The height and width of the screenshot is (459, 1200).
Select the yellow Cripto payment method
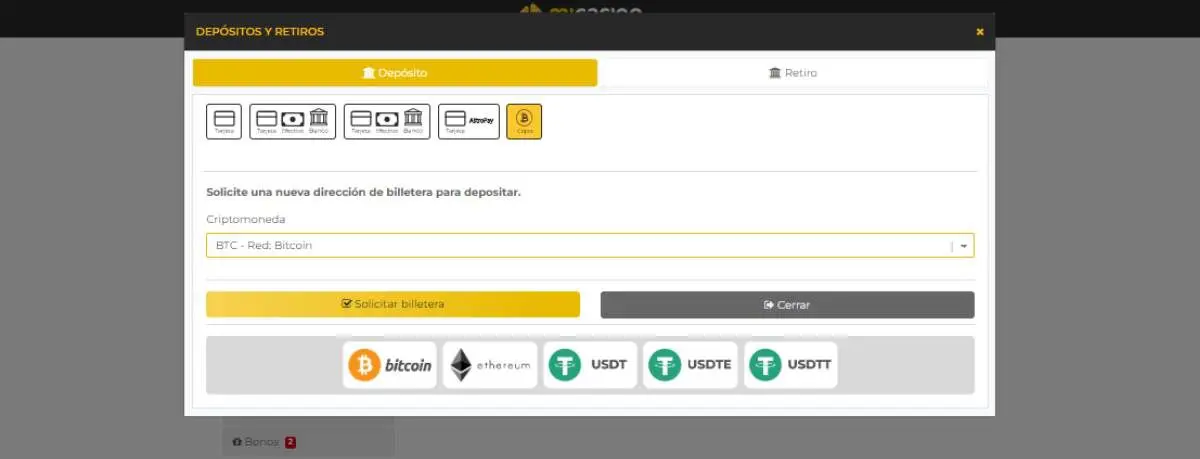(524, 121)
